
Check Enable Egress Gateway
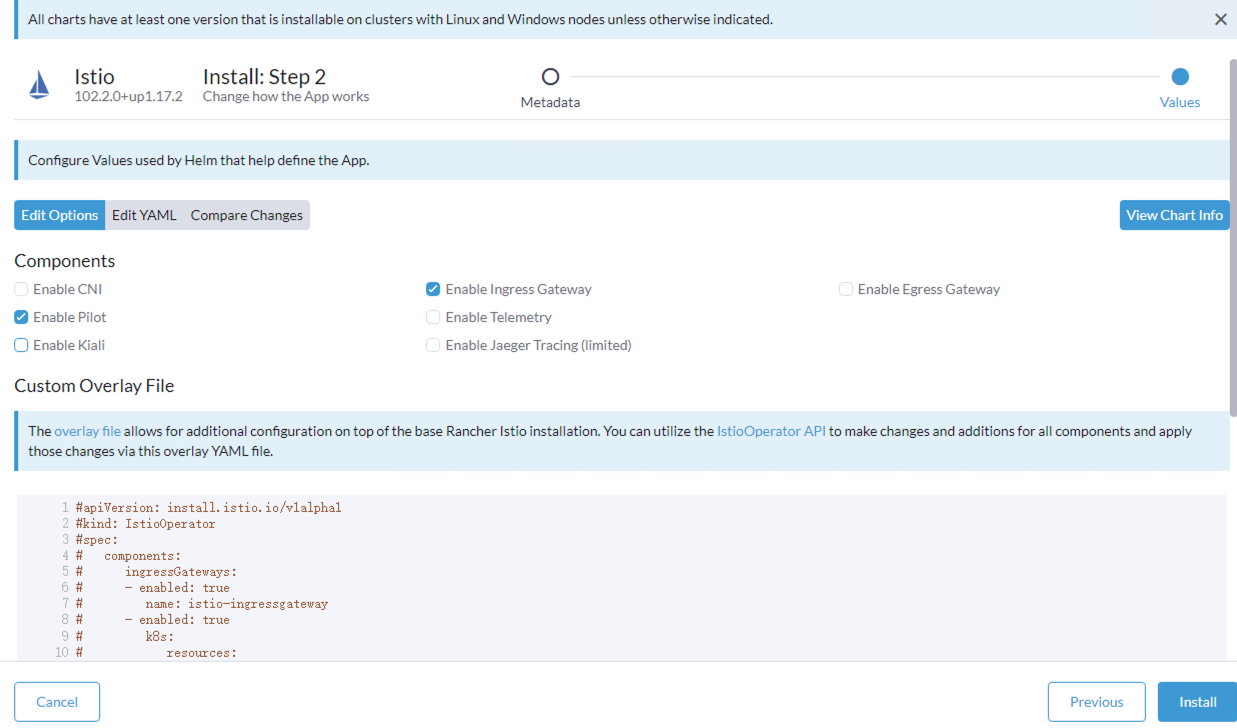point(846,289)
